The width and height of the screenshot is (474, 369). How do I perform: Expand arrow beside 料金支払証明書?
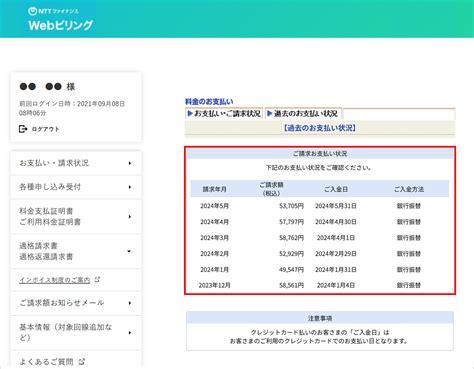(130, 217)
